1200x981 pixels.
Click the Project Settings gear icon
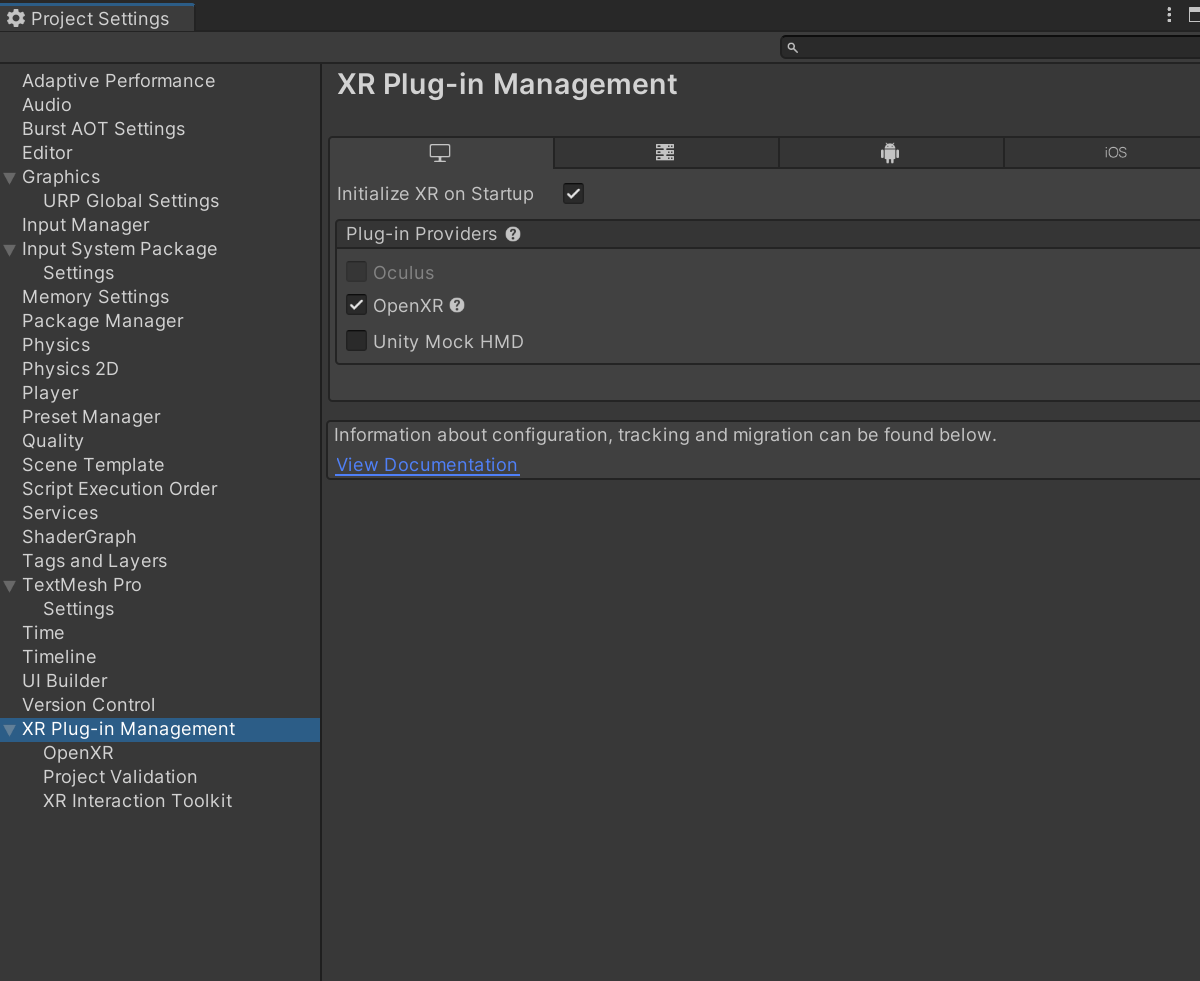(16, 19)
